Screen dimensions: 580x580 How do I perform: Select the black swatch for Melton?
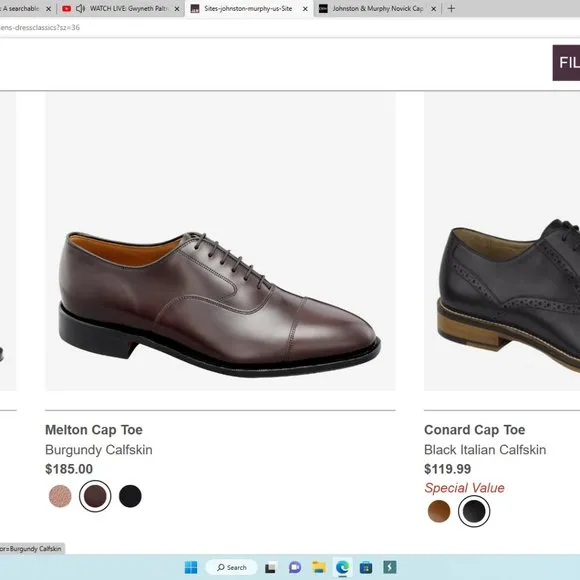coord(130,496)
